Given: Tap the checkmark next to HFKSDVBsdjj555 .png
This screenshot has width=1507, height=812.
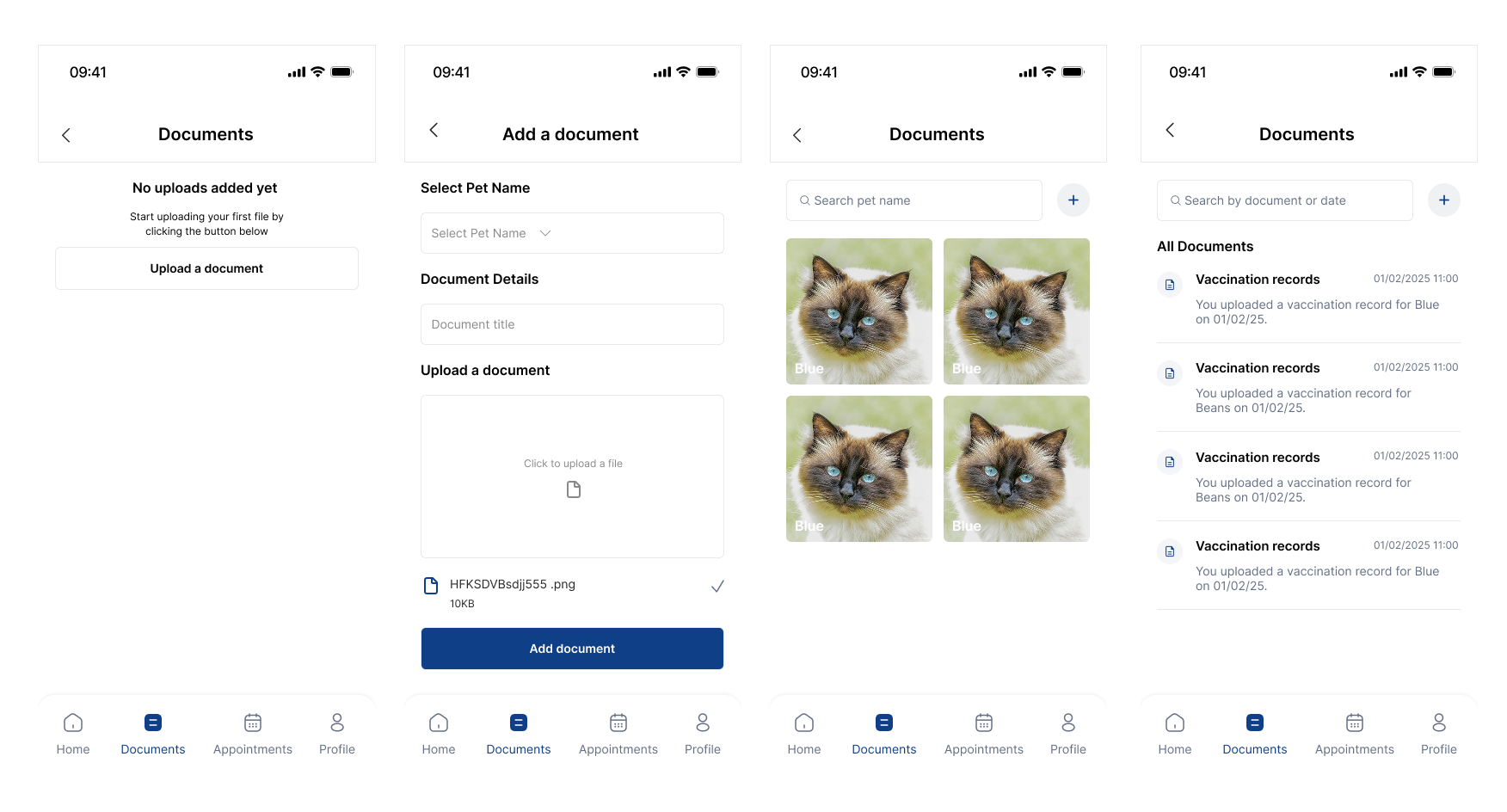Looking at the screenshot, I should pyautogui.click(x=717, y=587).
